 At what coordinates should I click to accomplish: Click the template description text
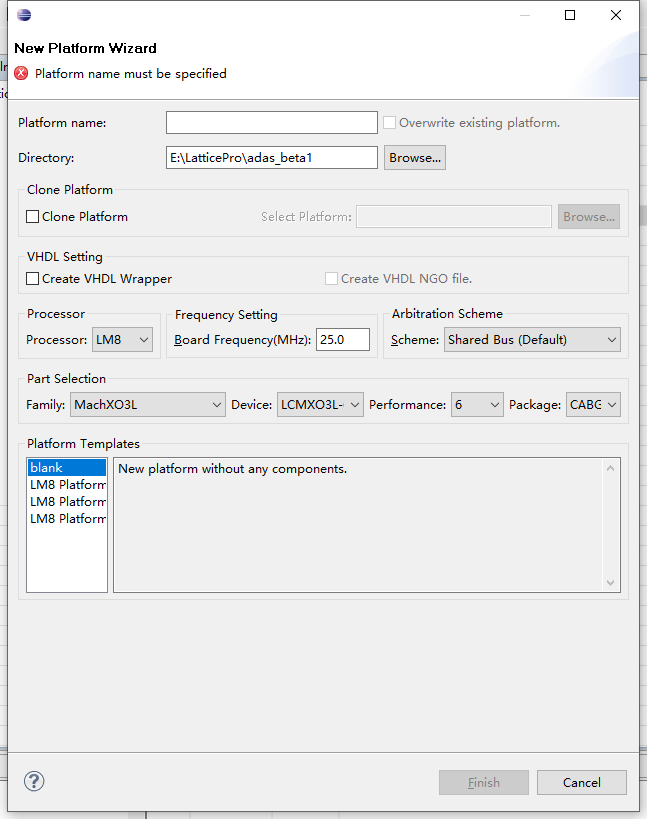pyautogui.click(x=232, y=469)
